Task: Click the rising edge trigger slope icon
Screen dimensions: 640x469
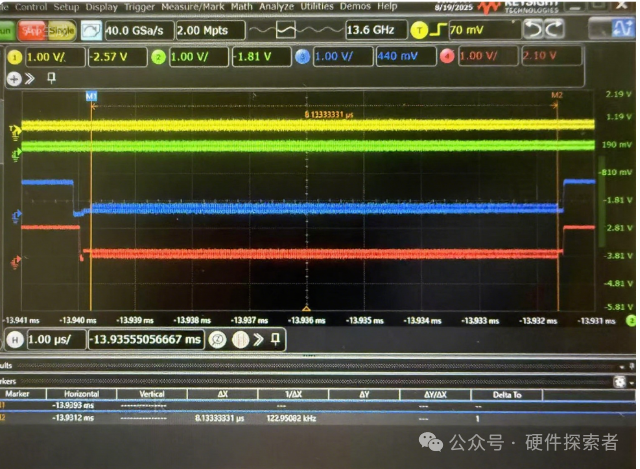Action: [x=438, y=30]
